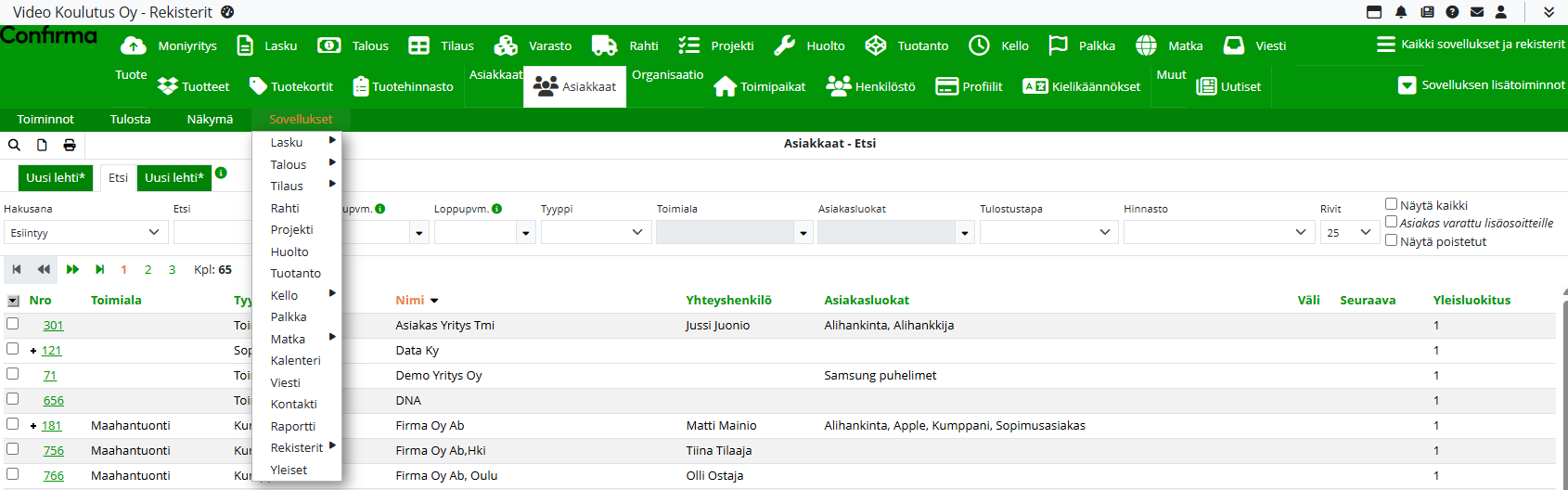
Task: Open the Rivit rows count dropdown
Action: pyautogui.click(x=1348, y=232)
